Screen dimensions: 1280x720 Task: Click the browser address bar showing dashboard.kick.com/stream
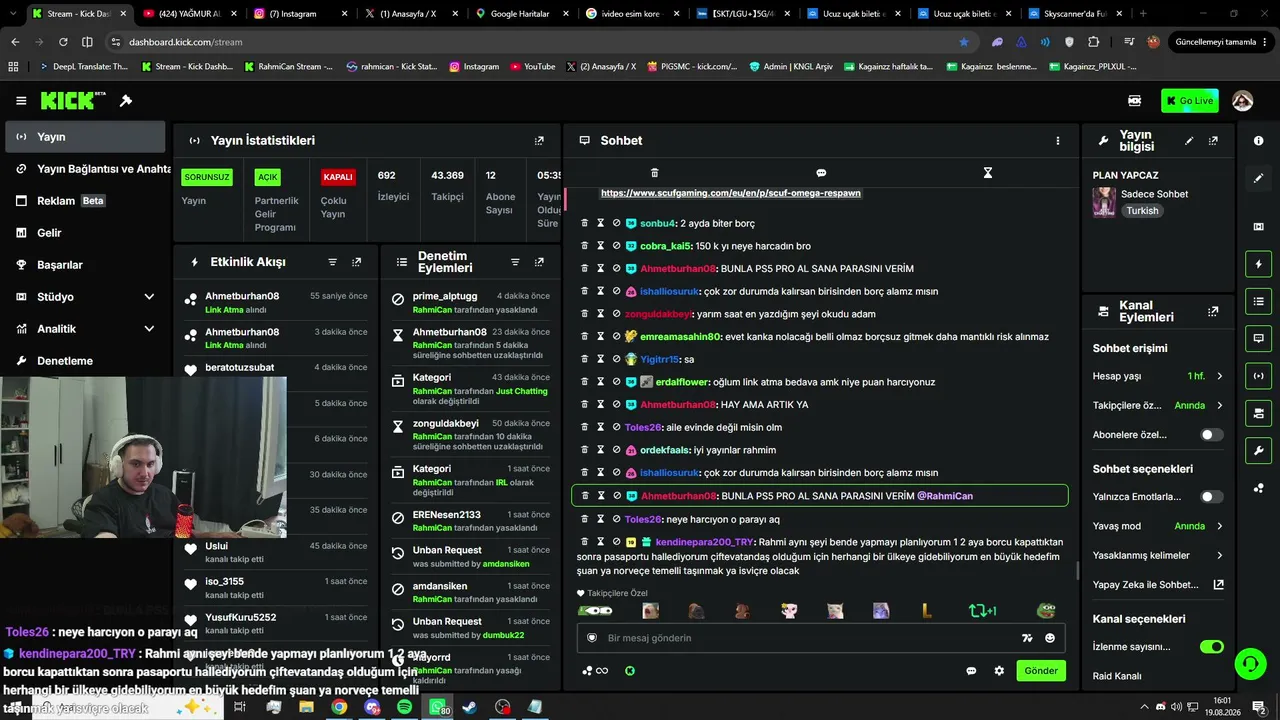coord(540,42)
